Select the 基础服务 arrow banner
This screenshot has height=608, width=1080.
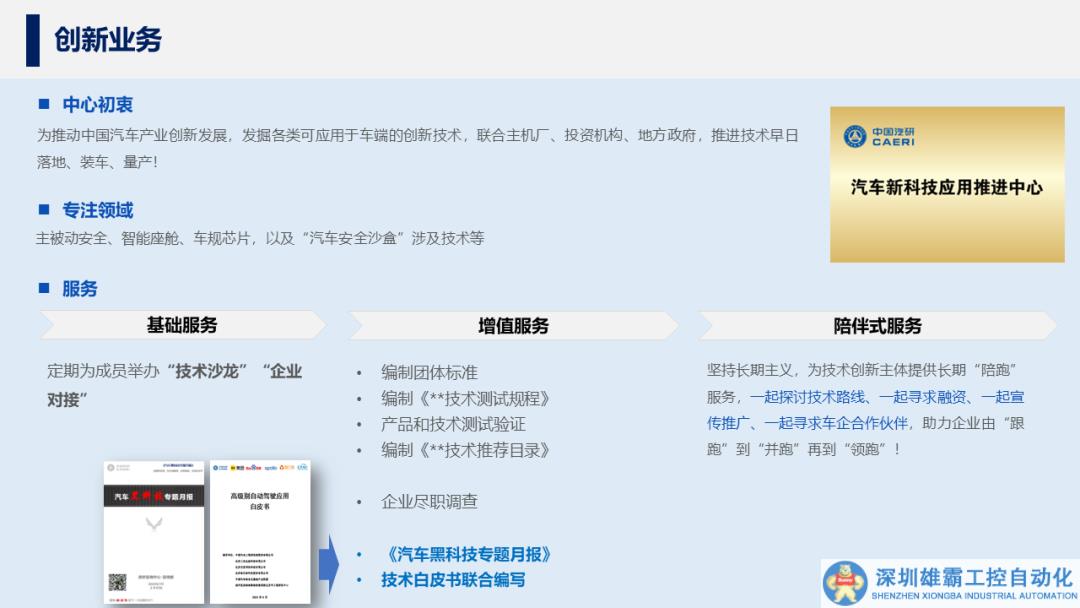pyautogui.click(x=182, y=325)
